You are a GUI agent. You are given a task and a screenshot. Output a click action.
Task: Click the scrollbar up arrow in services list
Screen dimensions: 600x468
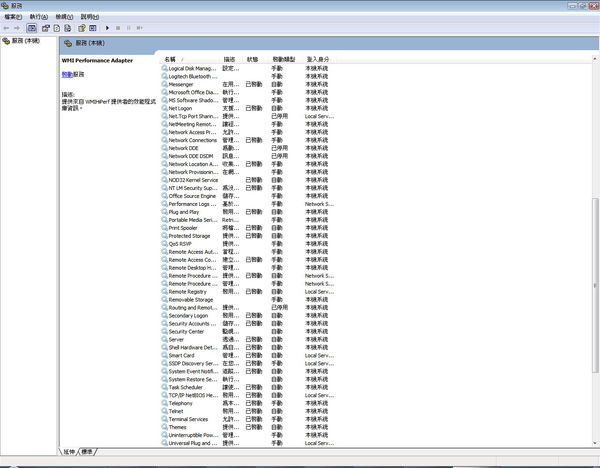pyautogui.click(x=595, y=59)
